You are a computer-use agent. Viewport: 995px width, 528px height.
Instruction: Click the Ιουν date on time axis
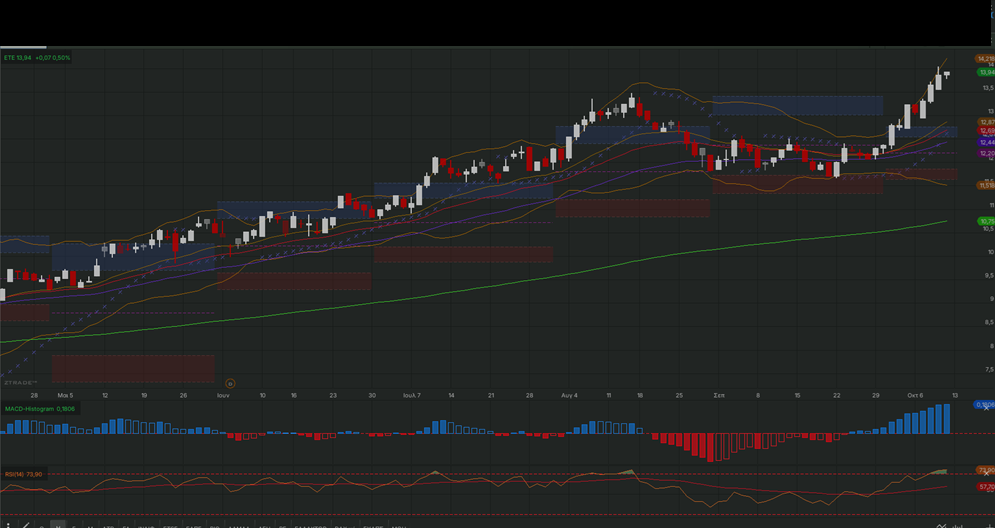pos(223,395)
